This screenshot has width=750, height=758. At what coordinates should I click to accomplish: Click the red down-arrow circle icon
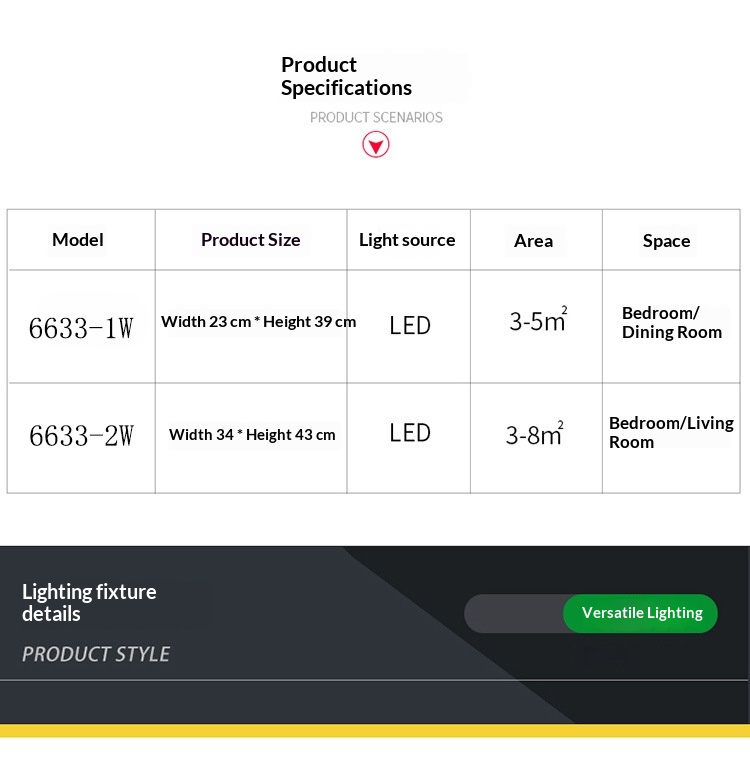tap(376, 145)
